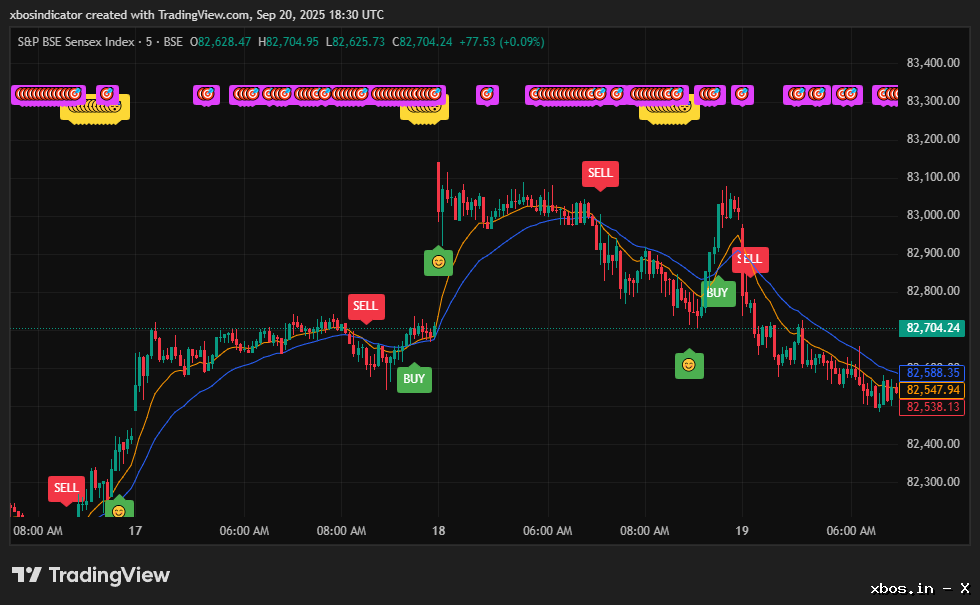This screenshot has width=980, height=605.
Task: Click the TradingView logo icon
Action: click(27, 575)
